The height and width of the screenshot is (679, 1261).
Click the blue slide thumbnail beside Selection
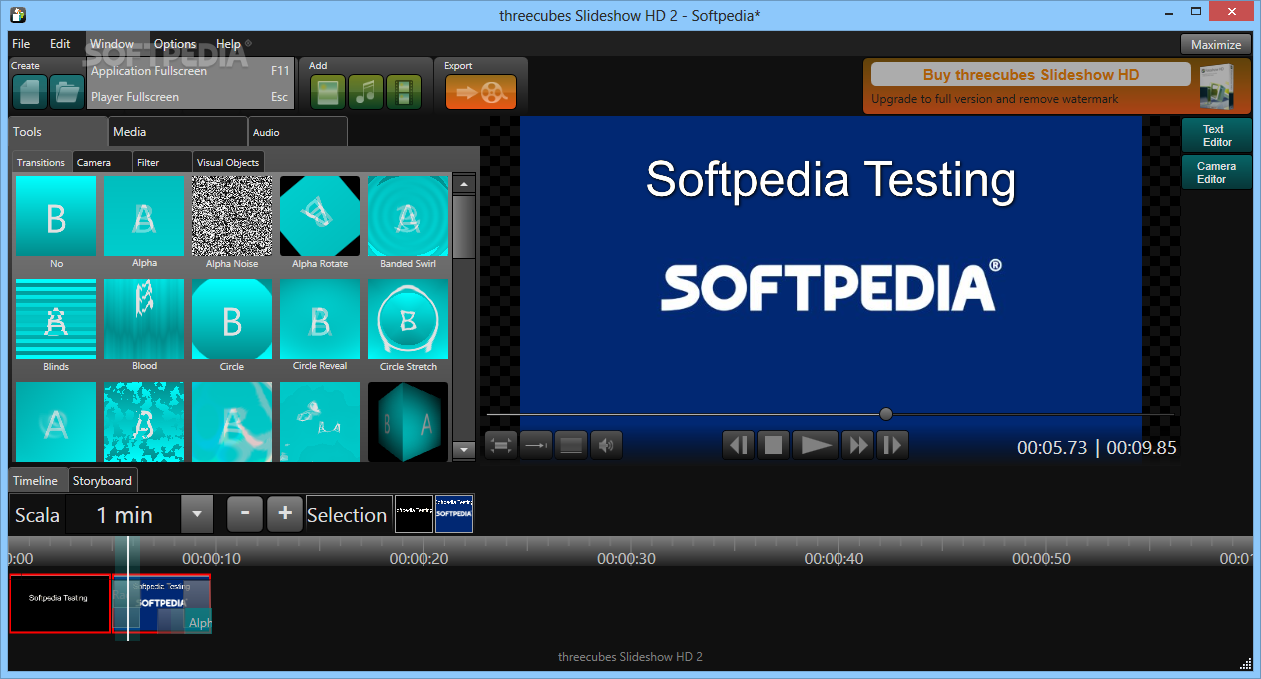454,513
